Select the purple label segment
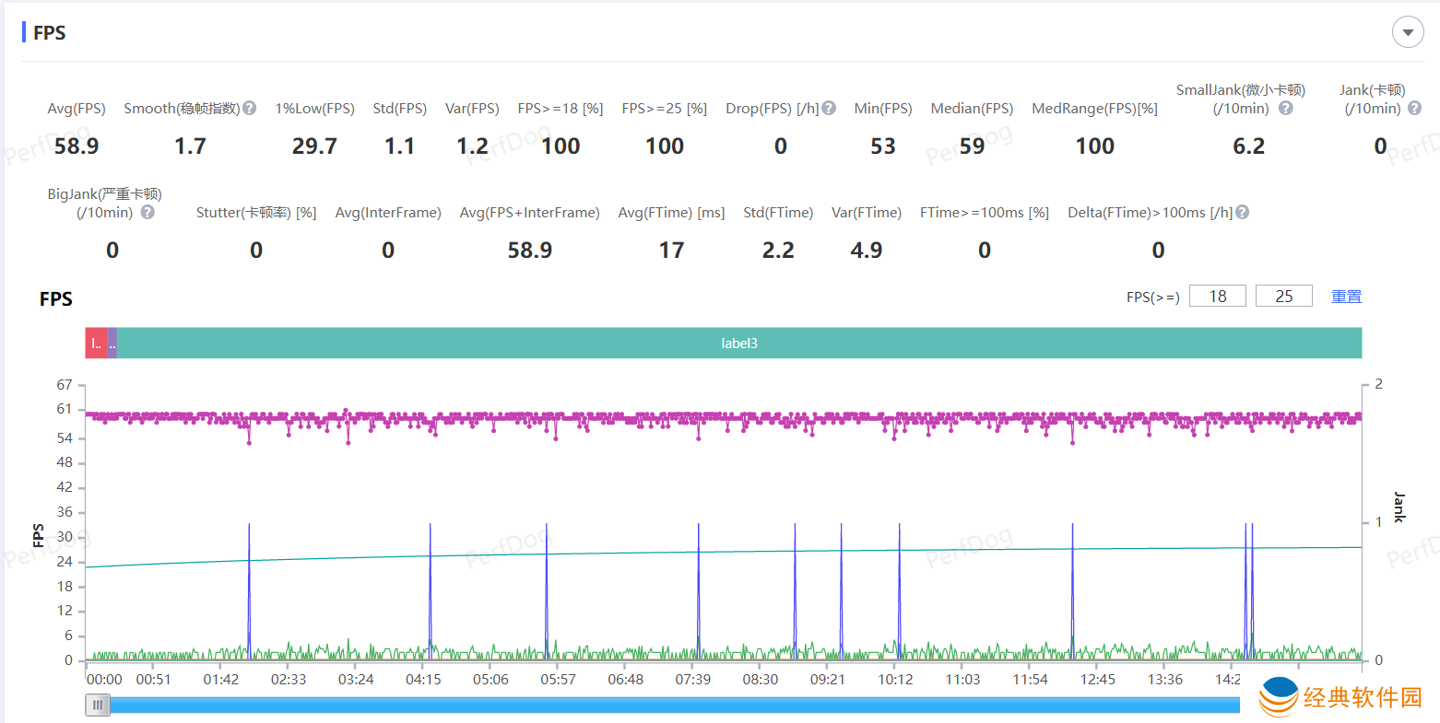Viewport: 1440px width, 723px height. (112, 343)
